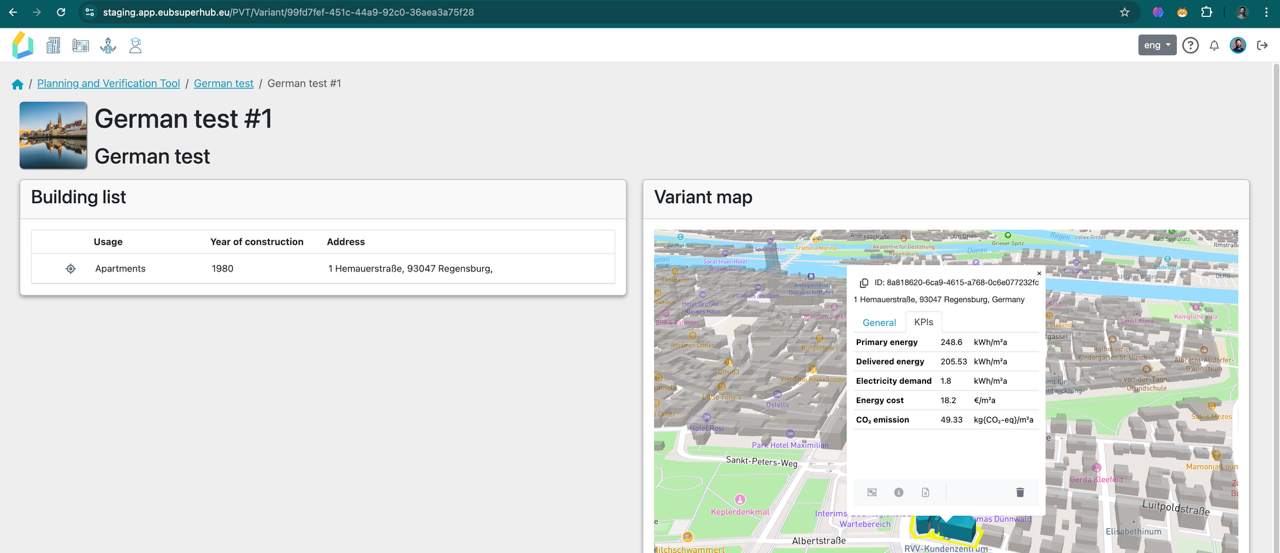Open Chrome's three-dot menu

pyautogui.click(x=1266, y=12)
